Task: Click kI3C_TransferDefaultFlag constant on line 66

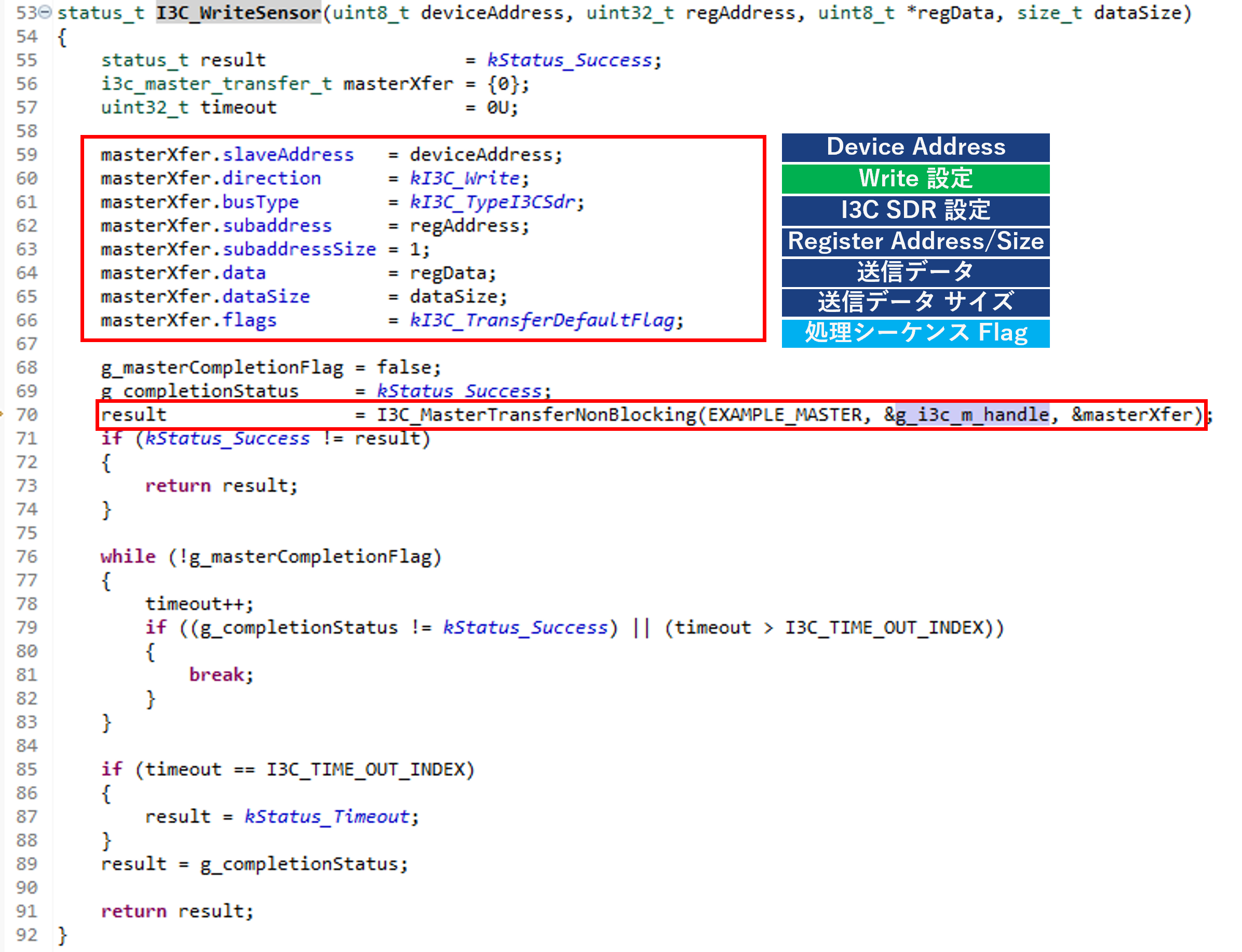Action: click(x=542, y=321)
